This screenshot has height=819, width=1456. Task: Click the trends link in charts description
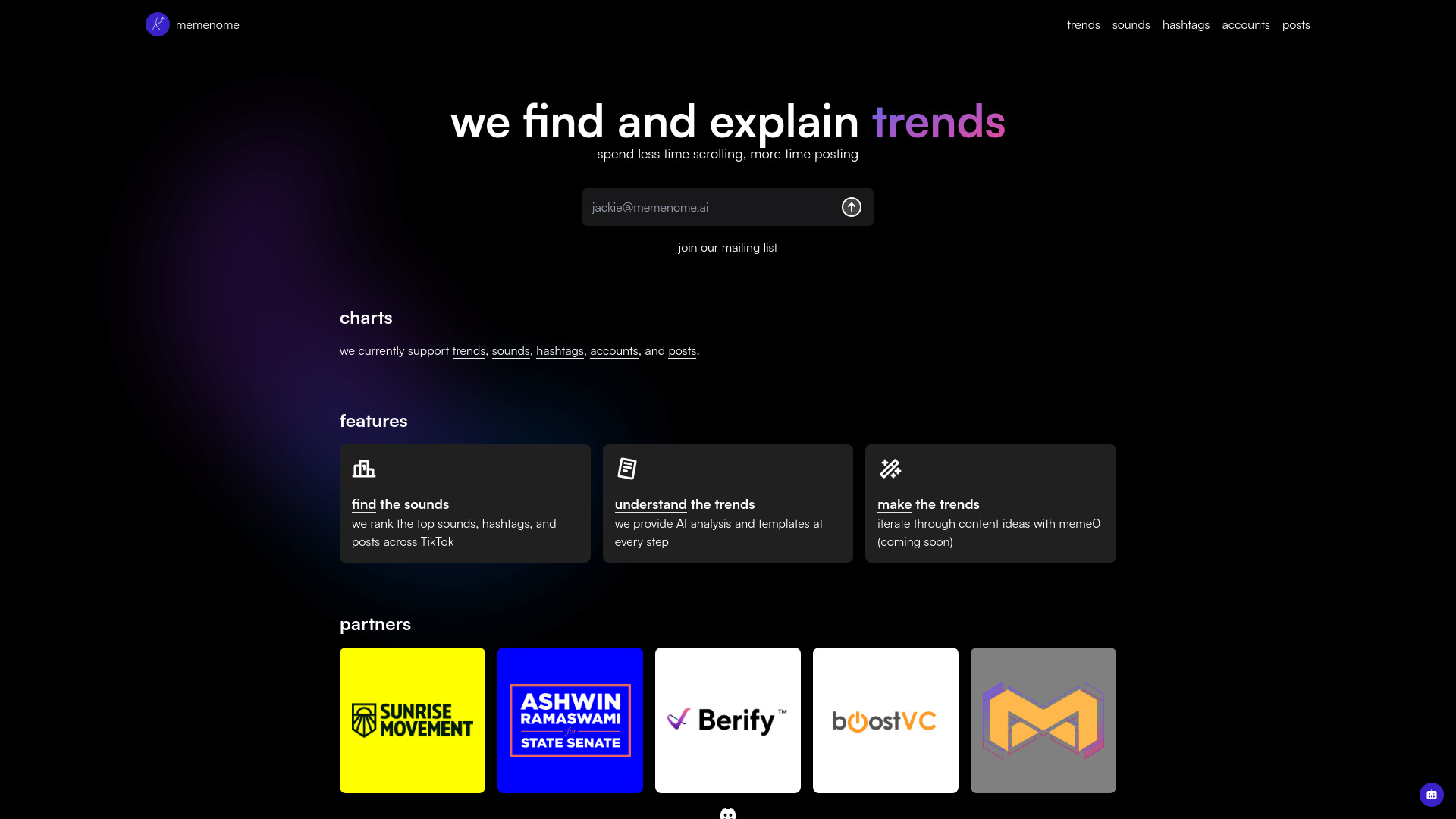pos(467,350)
